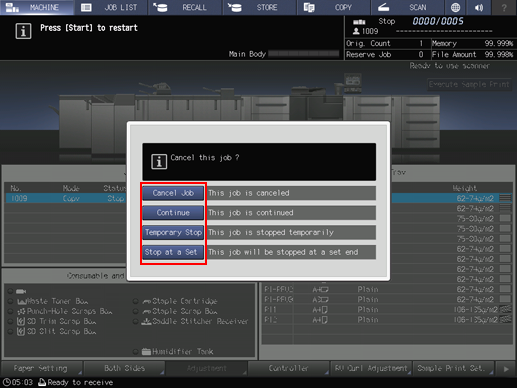The width and height of the screenshot is (517, 388).
Task: Switch to the JOB LIST tab
Action: point(111,7)
